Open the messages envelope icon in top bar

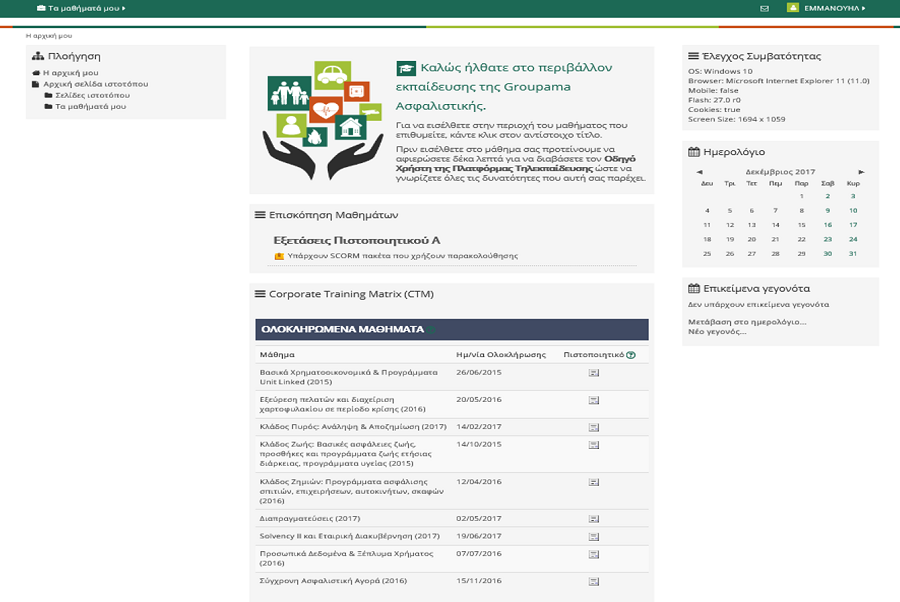(x=765, y=8)
